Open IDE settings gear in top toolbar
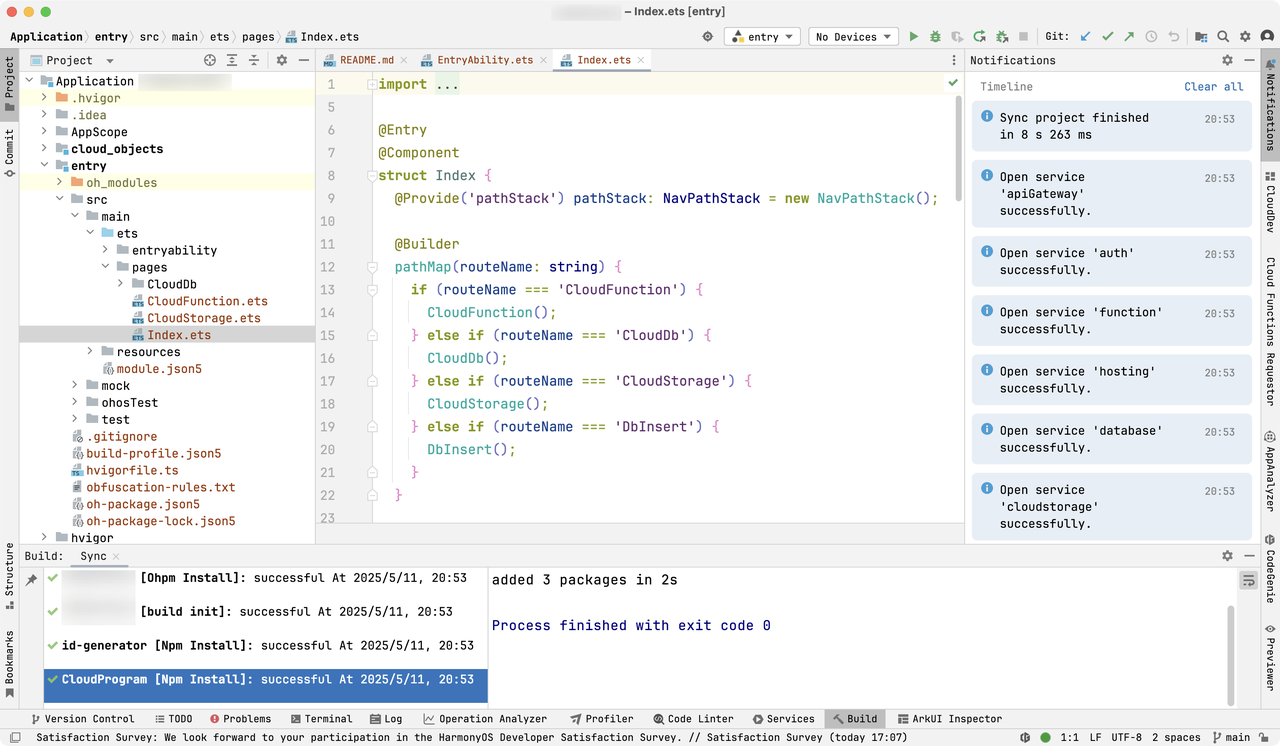 (x=1245, y=37)
